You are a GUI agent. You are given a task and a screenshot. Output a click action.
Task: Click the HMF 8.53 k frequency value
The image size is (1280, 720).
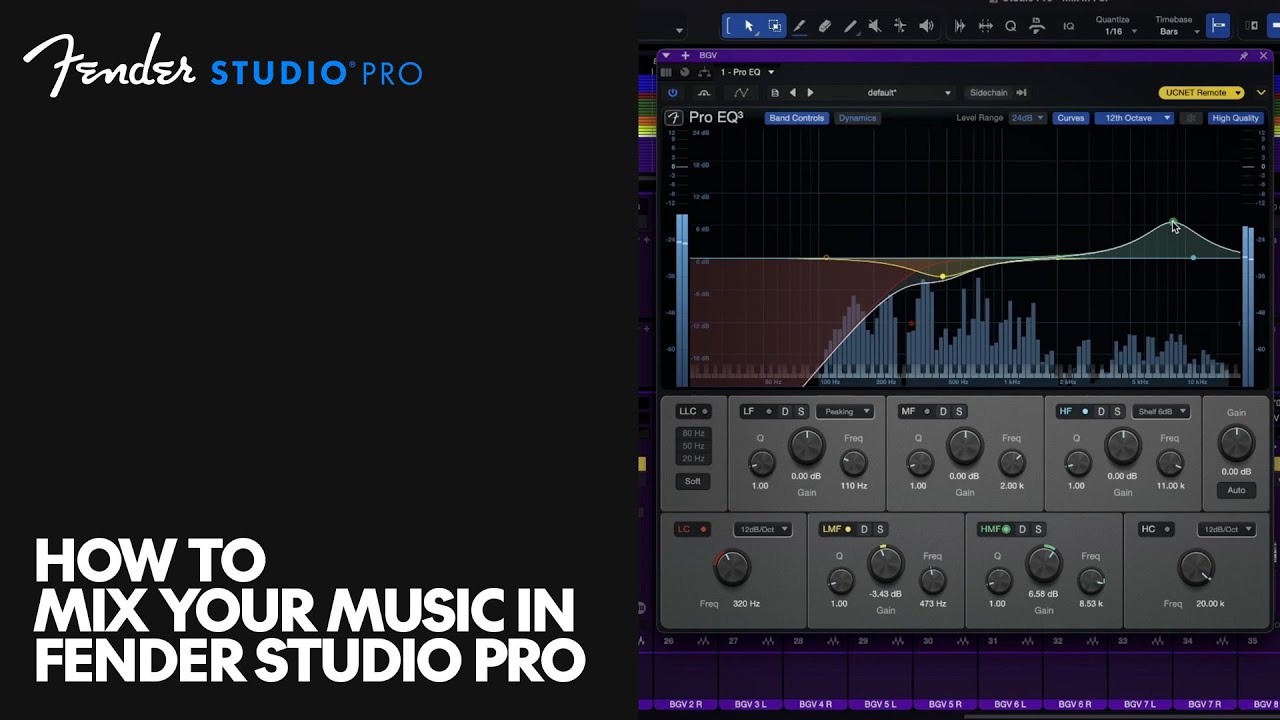point(1091,604)
